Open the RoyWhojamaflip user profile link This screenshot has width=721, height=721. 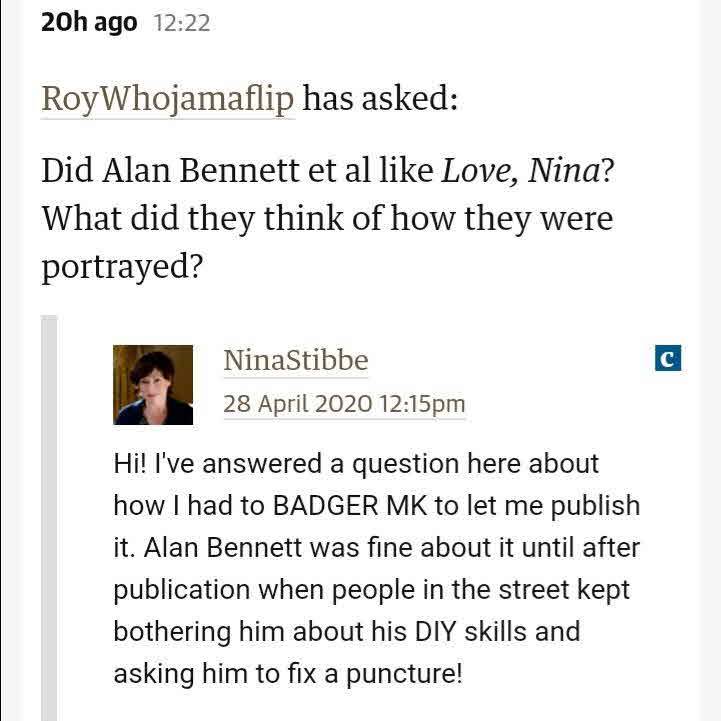(168, 99)
